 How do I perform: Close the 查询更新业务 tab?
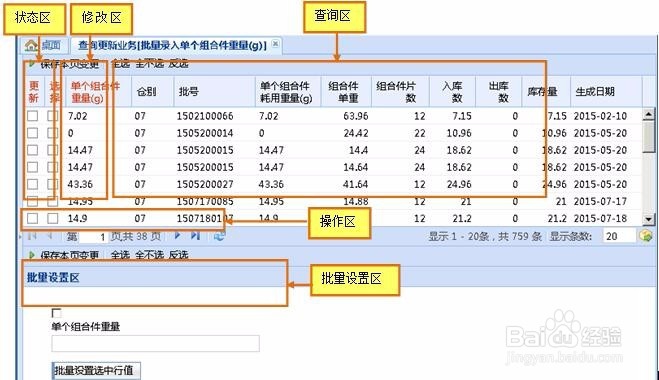point(275,44)
